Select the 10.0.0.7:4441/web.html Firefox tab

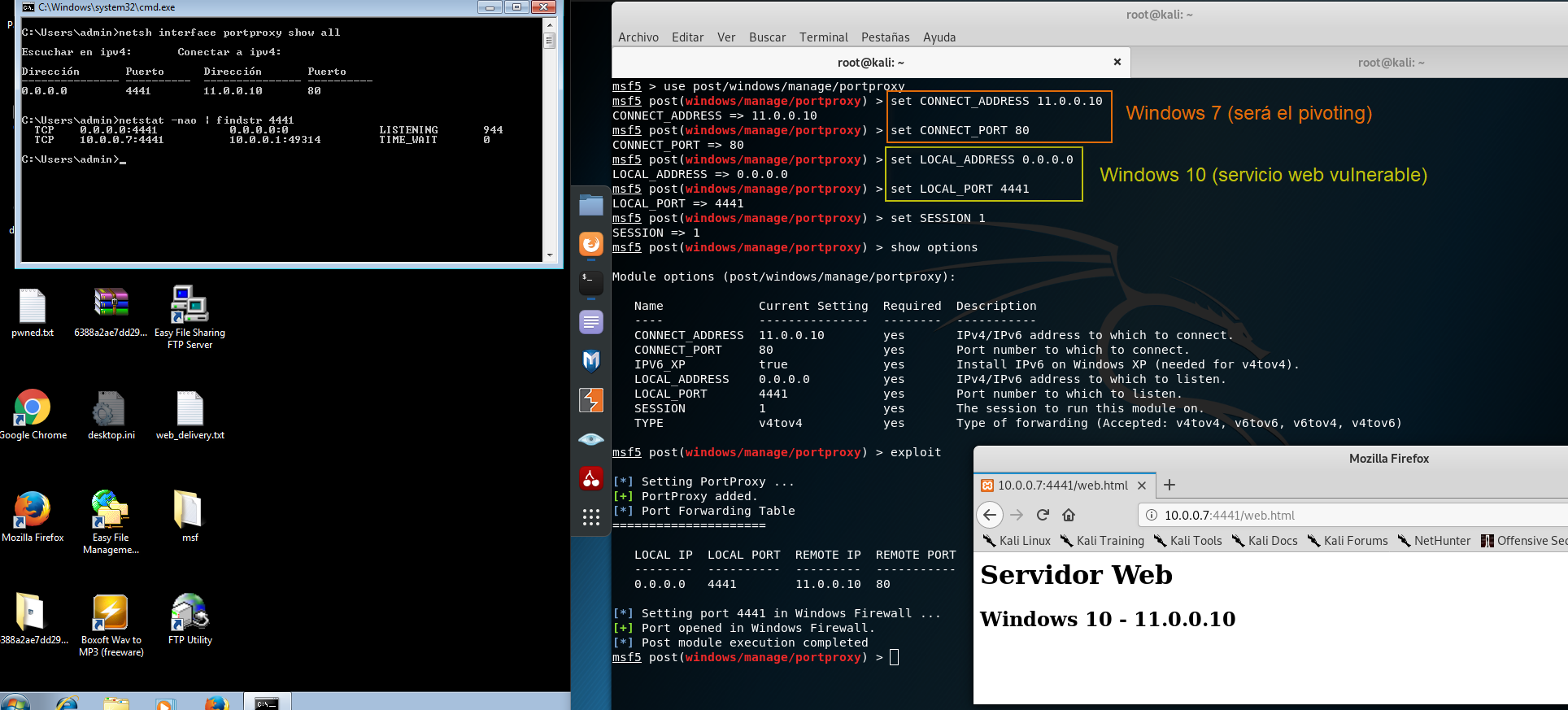(x=1065, y=486)
